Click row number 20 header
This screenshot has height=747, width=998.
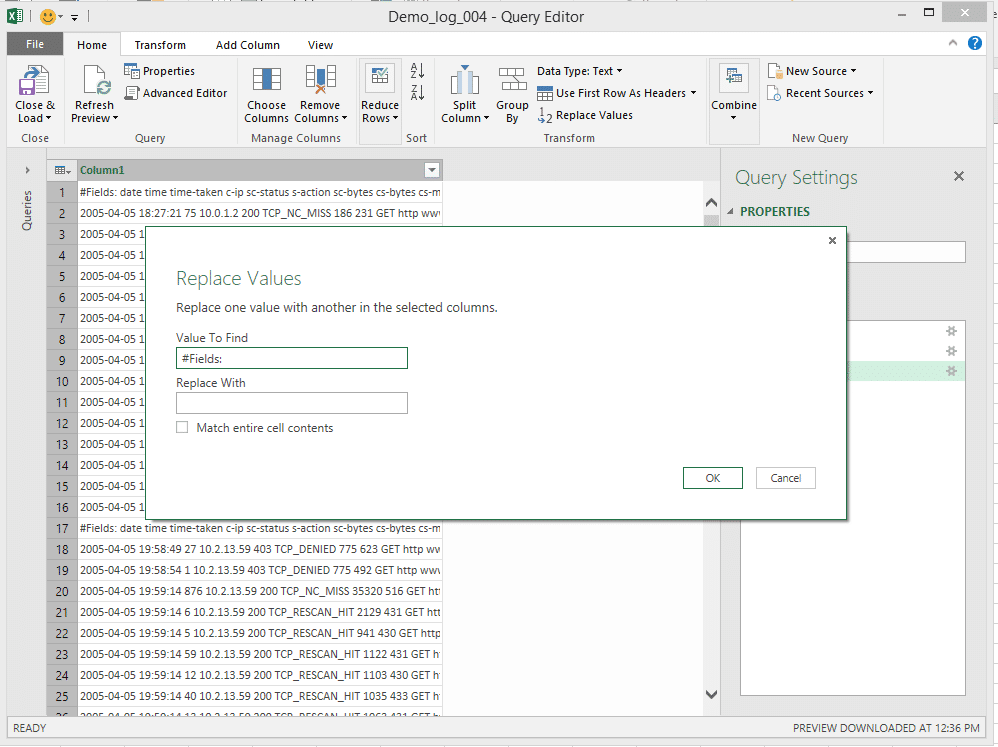click(62, 591)
